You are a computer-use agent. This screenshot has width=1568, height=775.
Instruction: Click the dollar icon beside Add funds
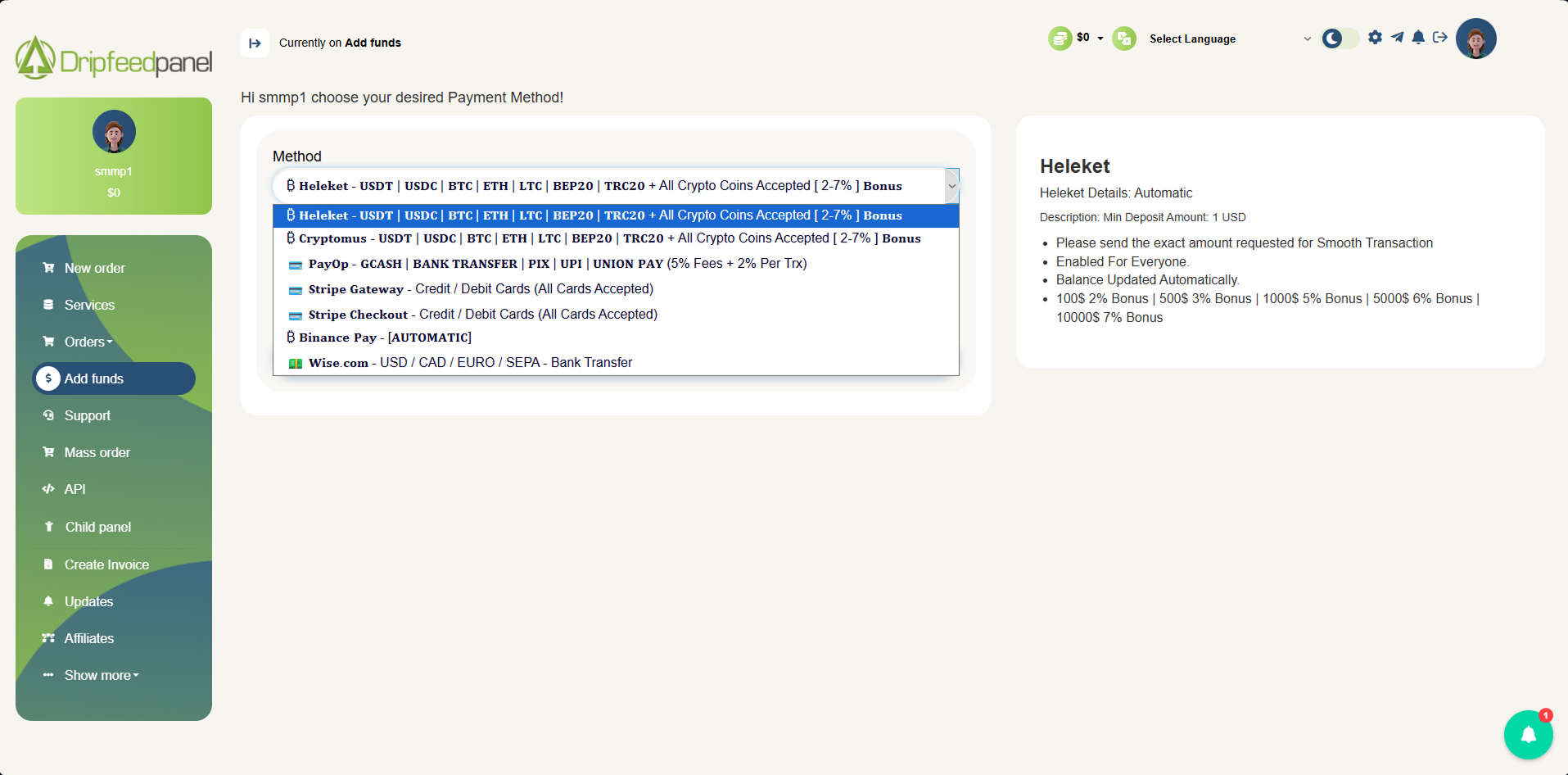[48, 378]
